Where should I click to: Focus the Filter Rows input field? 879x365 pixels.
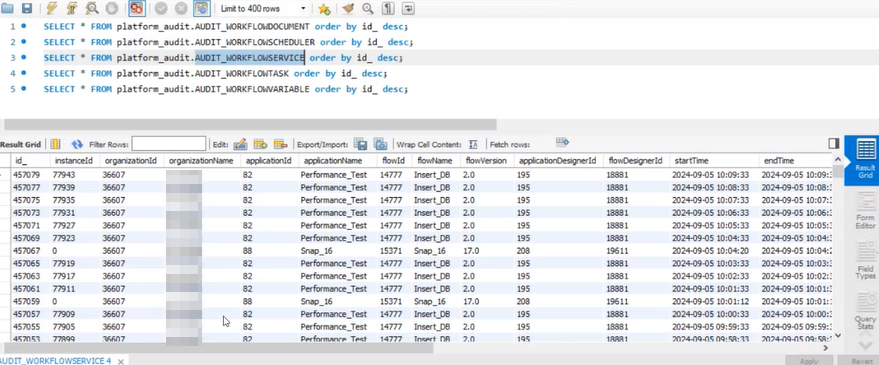tap(169, 144)
